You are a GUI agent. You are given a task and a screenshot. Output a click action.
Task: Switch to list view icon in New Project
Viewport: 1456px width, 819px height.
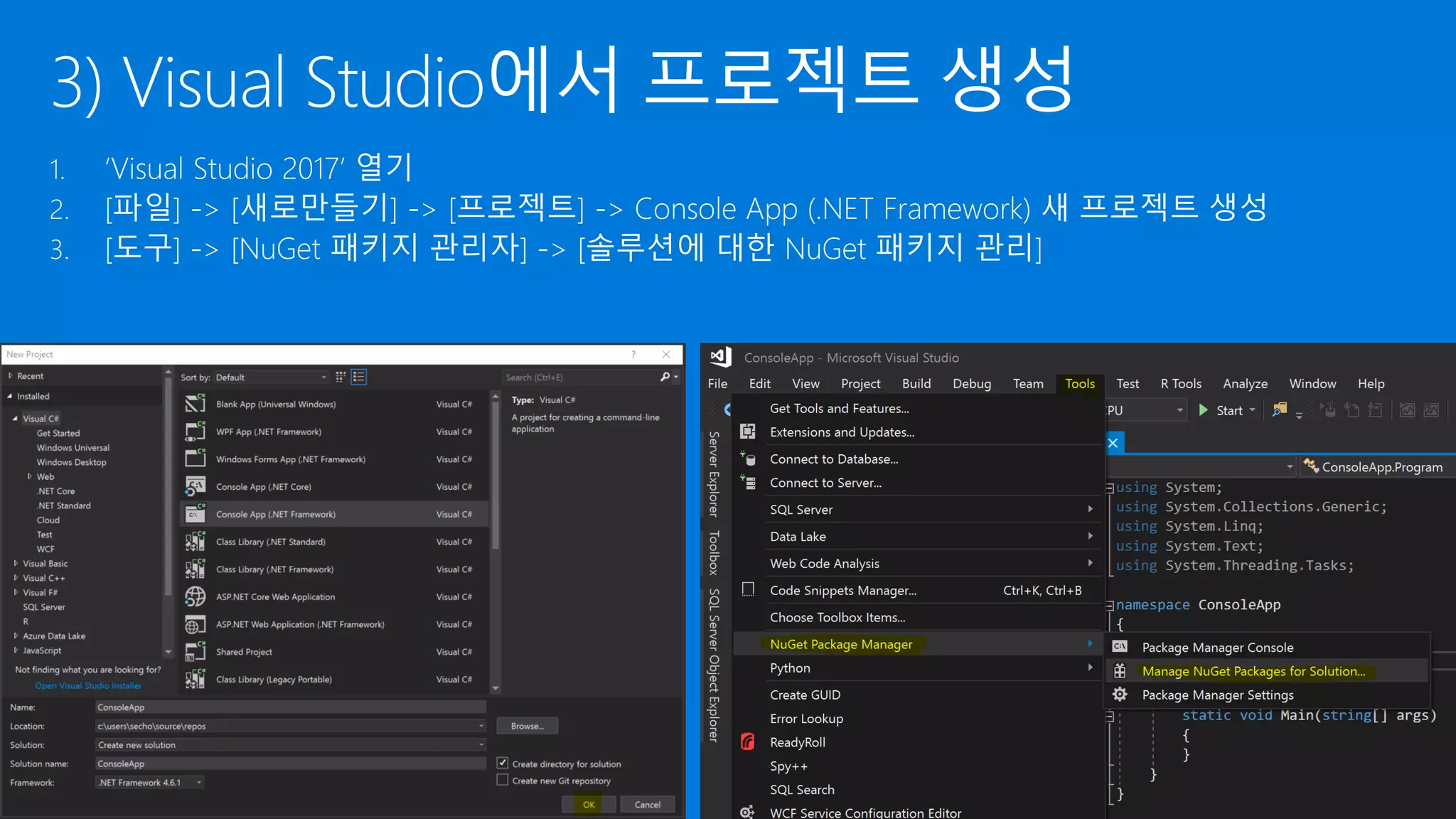[x=358, y=377]
